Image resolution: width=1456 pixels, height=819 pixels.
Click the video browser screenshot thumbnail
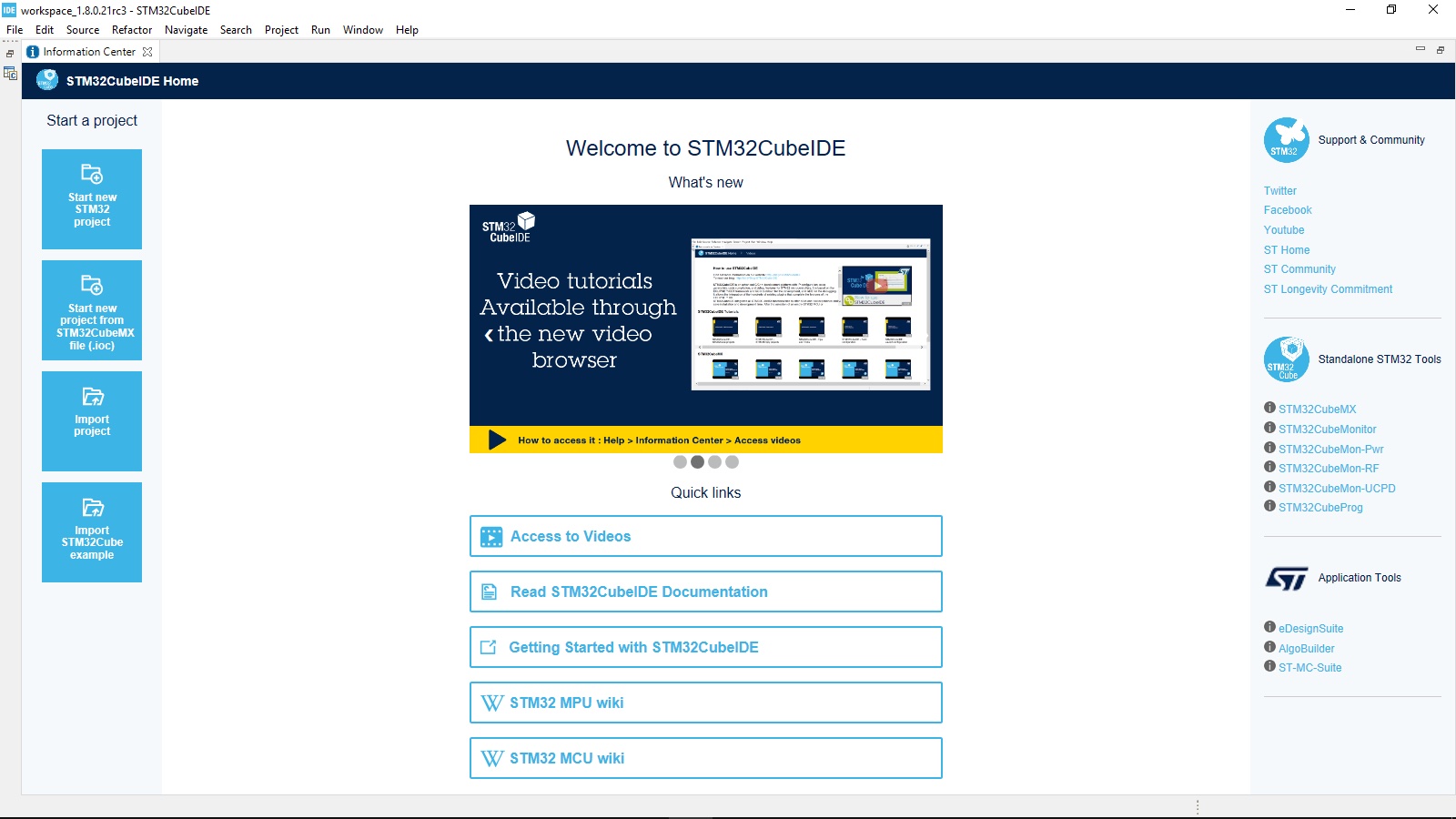tap(810, 315)
